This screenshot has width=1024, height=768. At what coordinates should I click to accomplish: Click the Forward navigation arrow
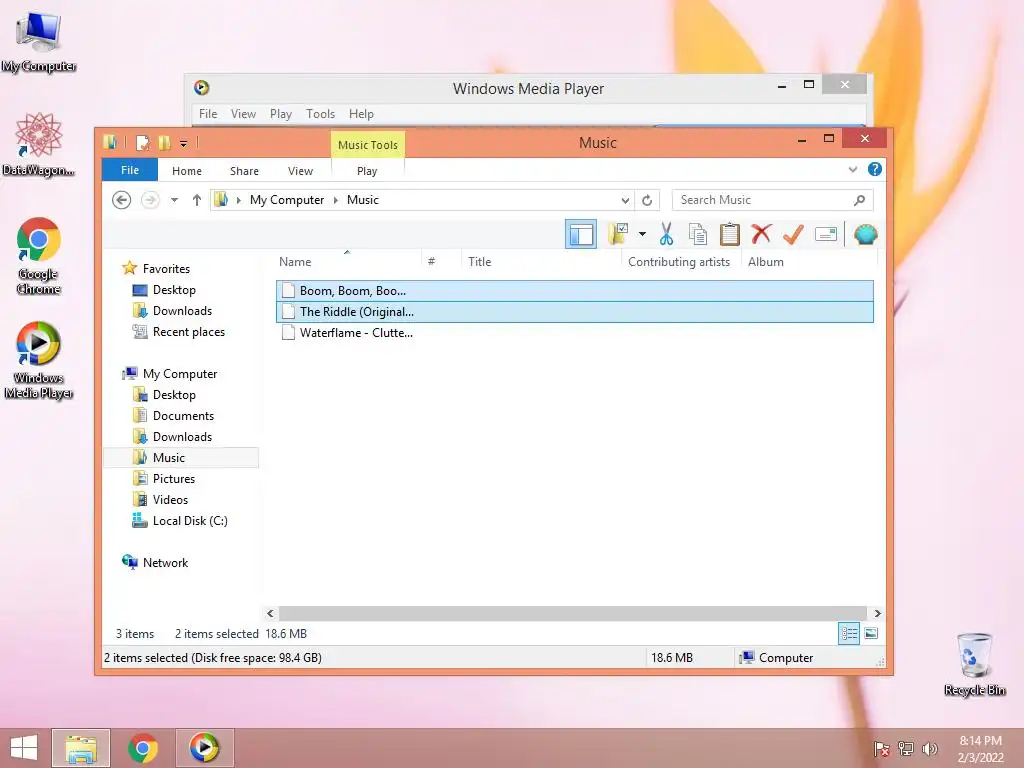coord(150,200)
